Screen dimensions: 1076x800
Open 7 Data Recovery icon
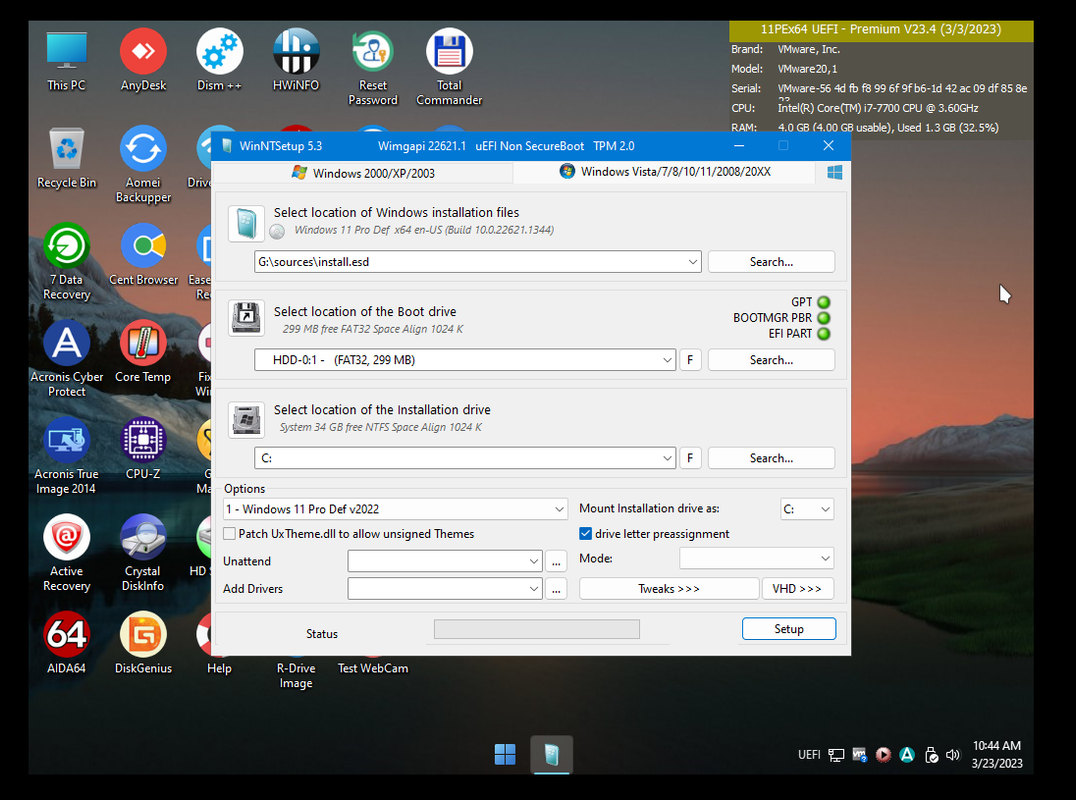click(67, 262)
